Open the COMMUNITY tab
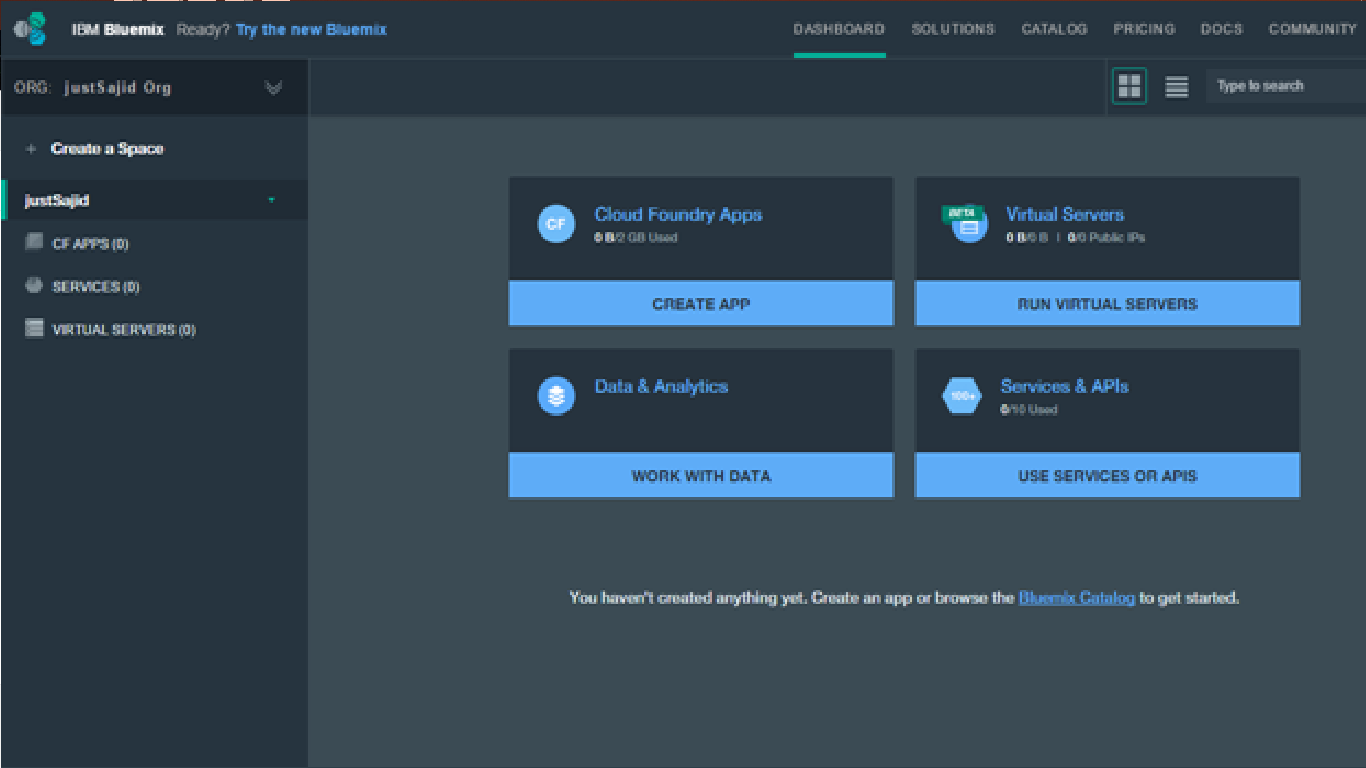Viewport: 1366px width, 768px height. click(1312, 29)
